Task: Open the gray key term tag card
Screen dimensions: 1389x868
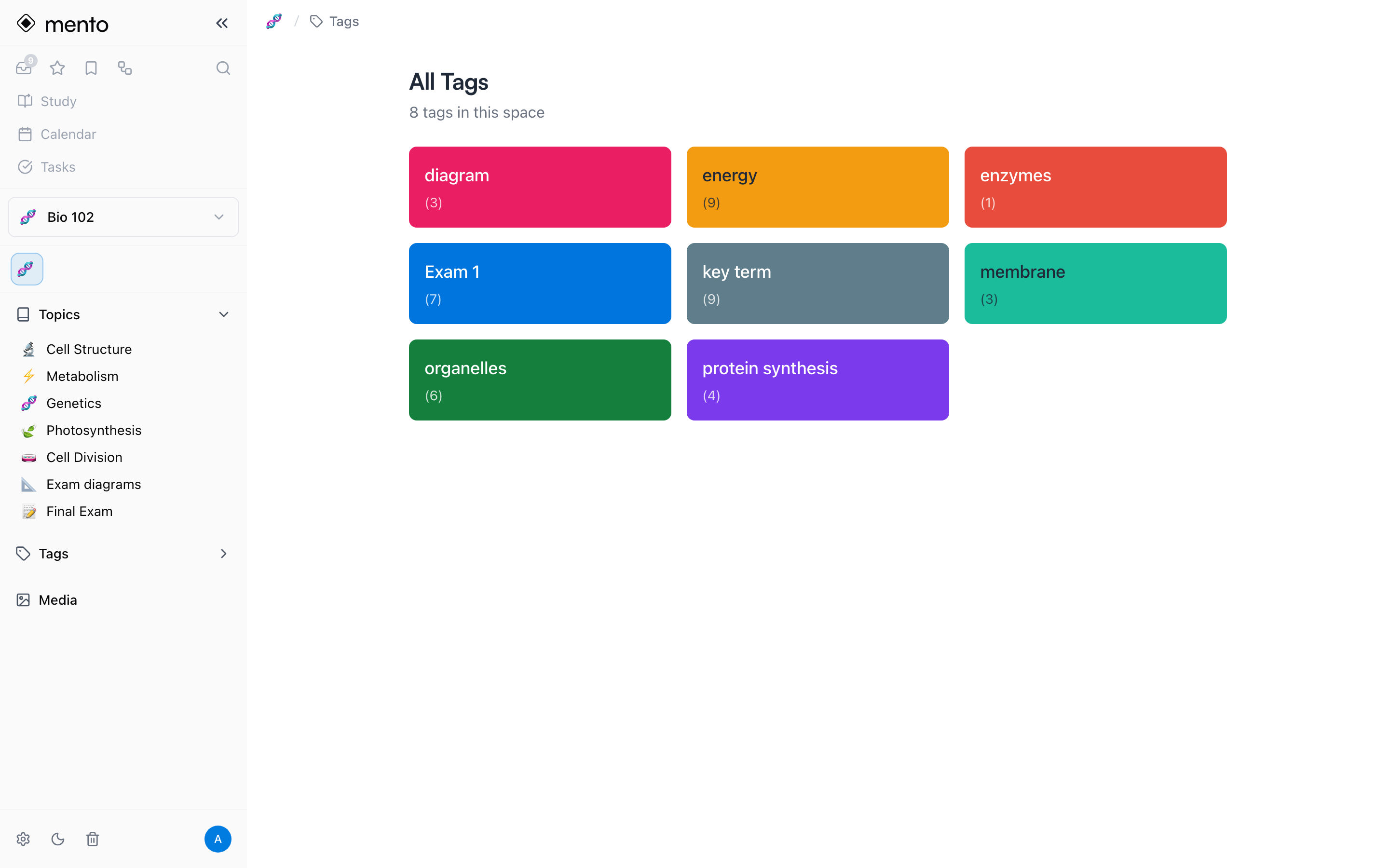Action: pos(818,284)
